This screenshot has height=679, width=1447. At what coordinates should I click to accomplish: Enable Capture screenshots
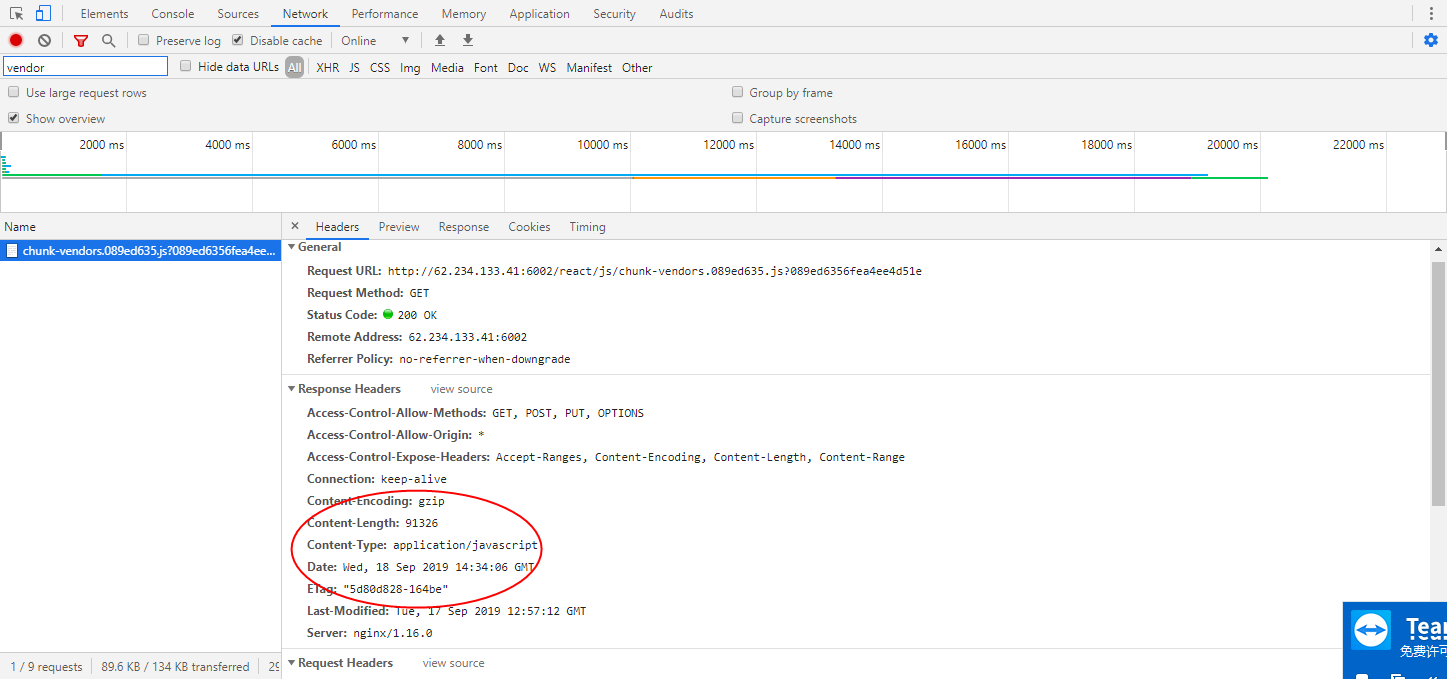[x=737, y=117]
